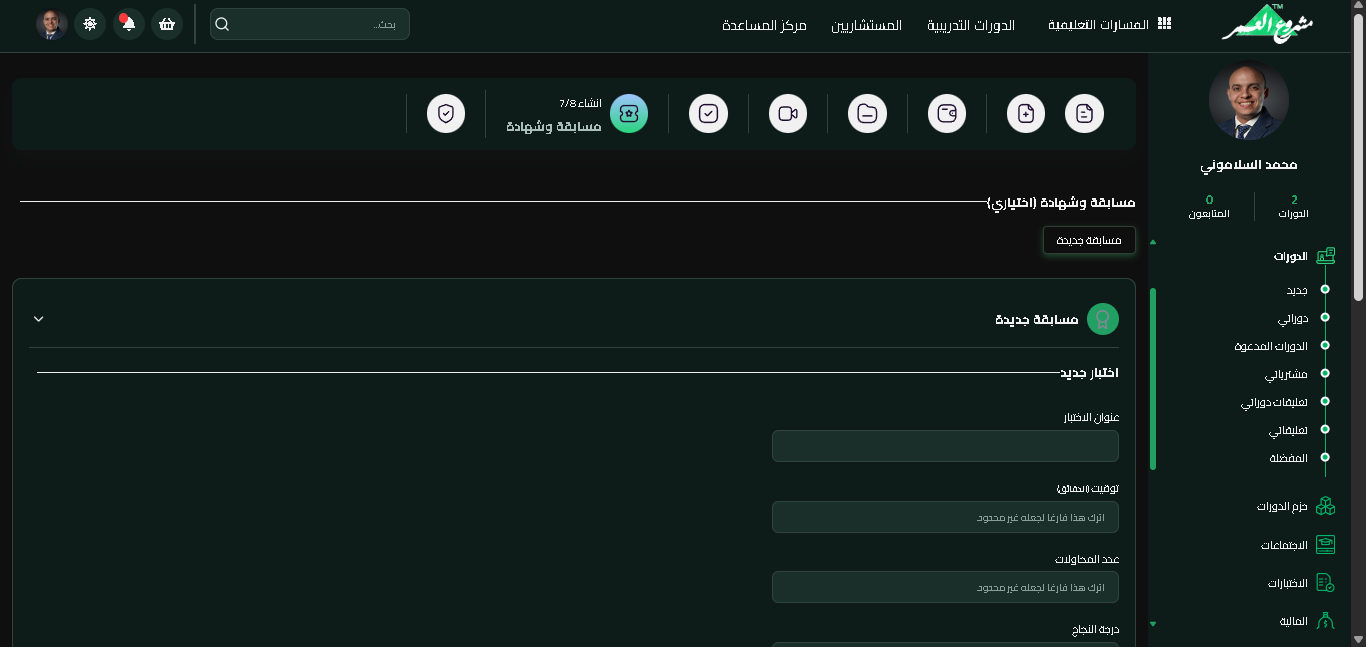Open مركز المساعدة in top navigation
Image resolution: width=1366 pixels, height=647 pixels.
click(764, 24)
